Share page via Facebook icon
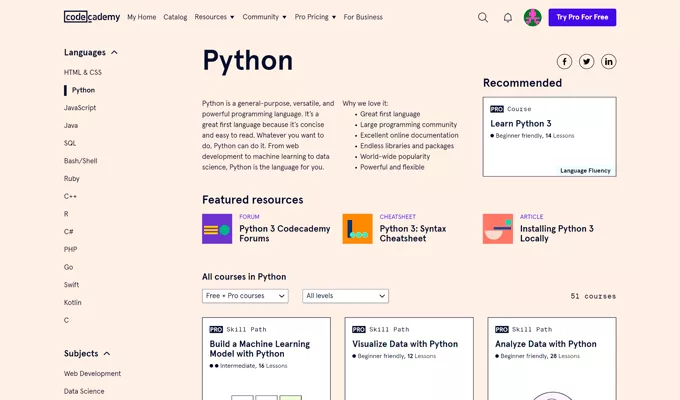Viewport: 680px width, 400px height. point(564,62)
